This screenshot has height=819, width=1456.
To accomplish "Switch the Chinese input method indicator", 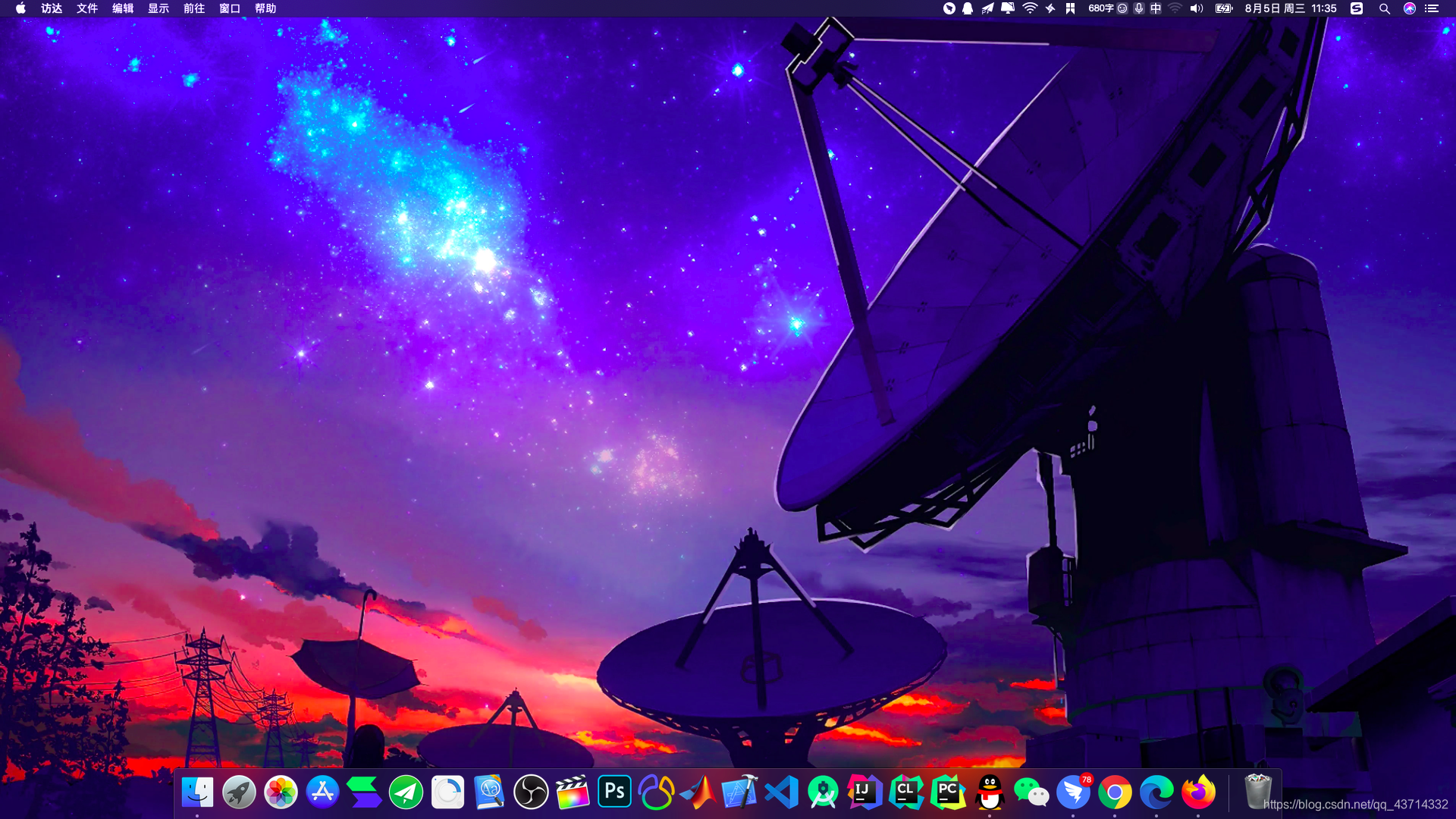I will tap(1156, 8).
